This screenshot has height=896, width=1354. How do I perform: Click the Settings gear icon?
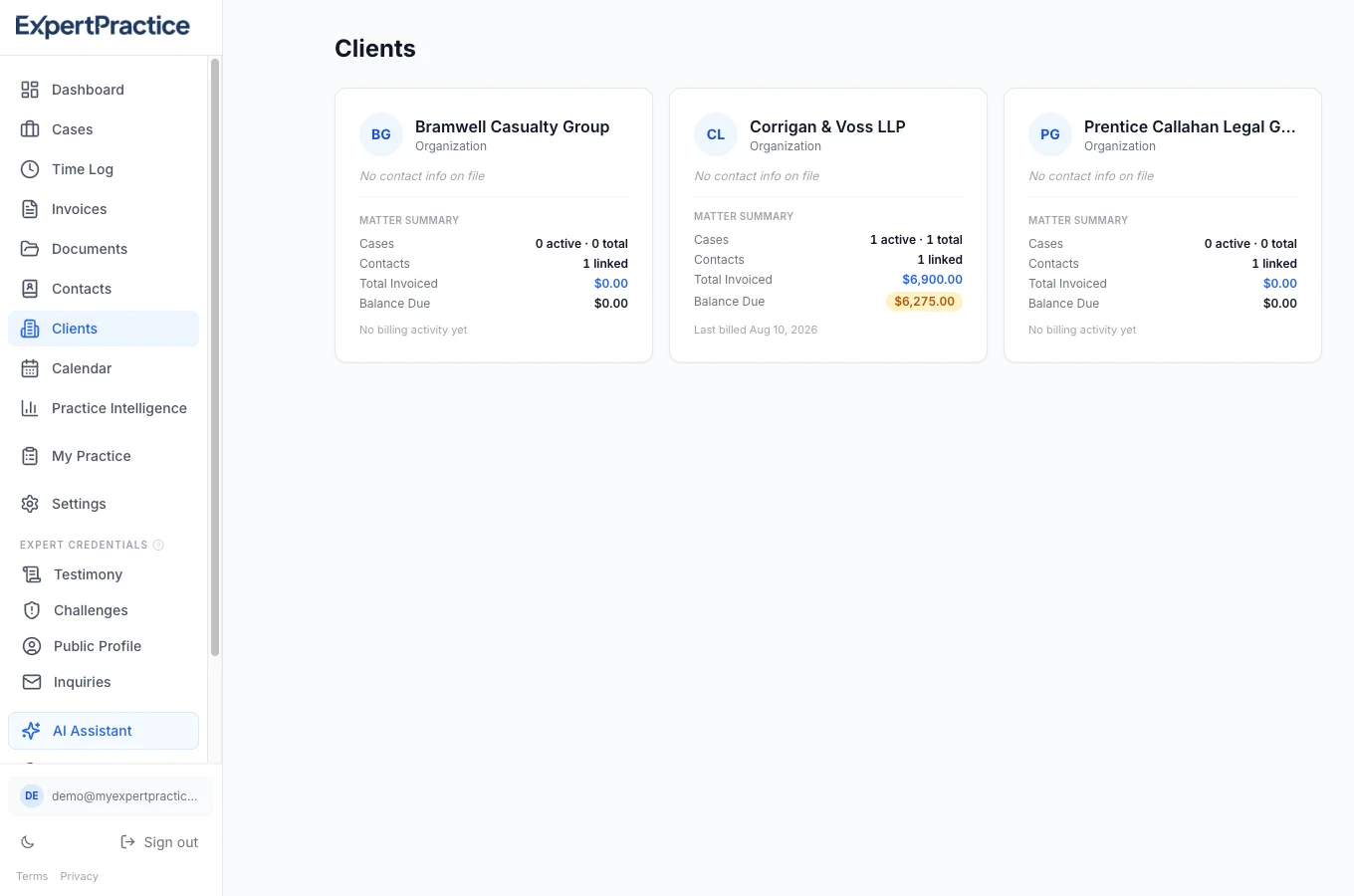pos(30,504)
